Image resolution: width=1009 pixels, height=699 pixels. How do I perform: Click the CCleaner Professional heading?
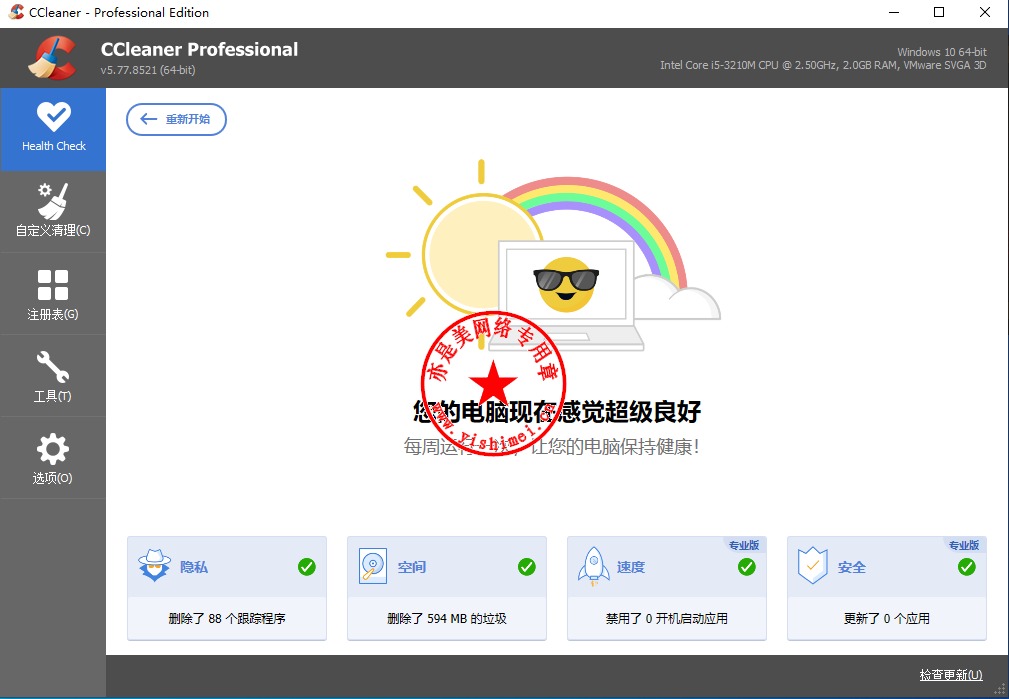point(199,50)
